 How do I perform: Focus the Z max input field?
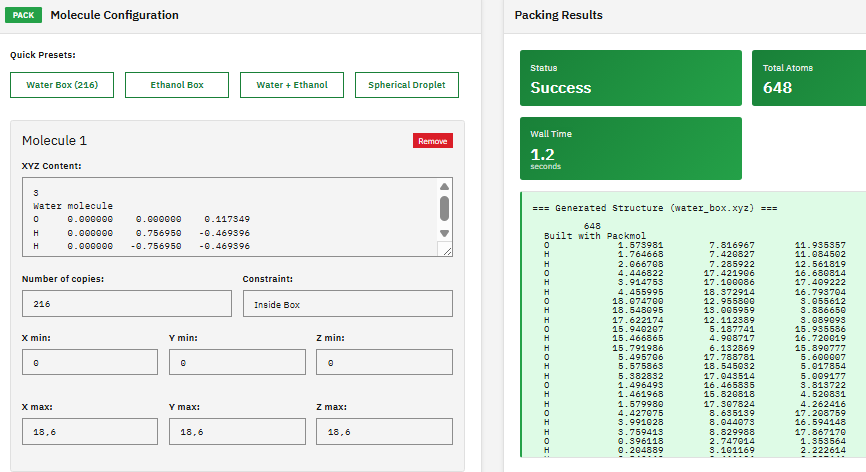click(384, 431)
